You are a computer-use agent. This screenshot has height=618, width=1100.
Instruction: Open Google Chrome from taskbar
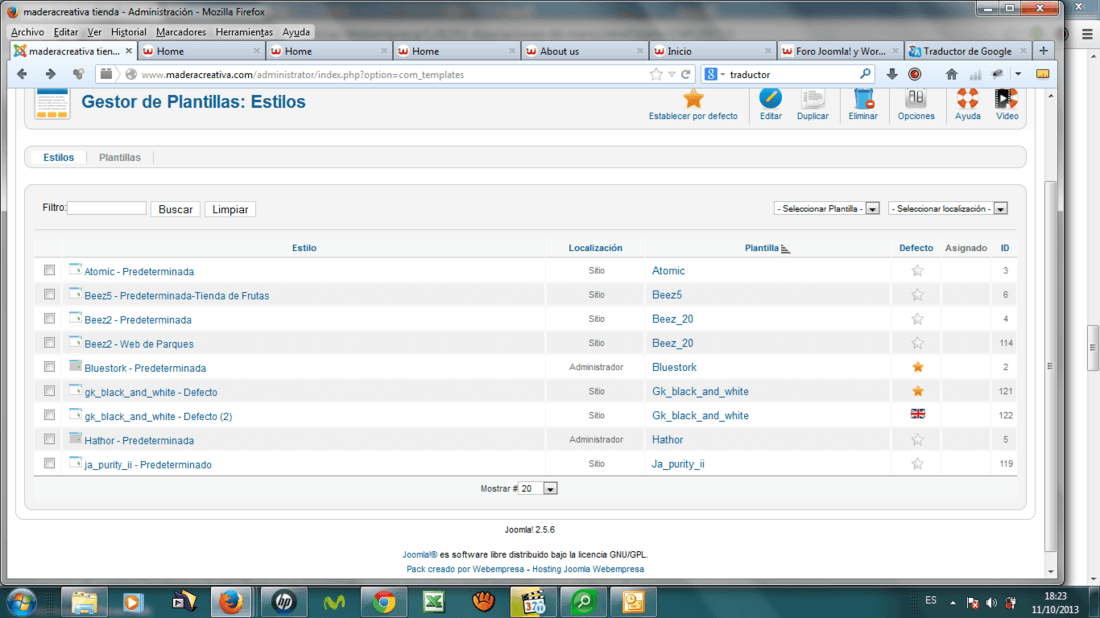click(x=383, y=602)
